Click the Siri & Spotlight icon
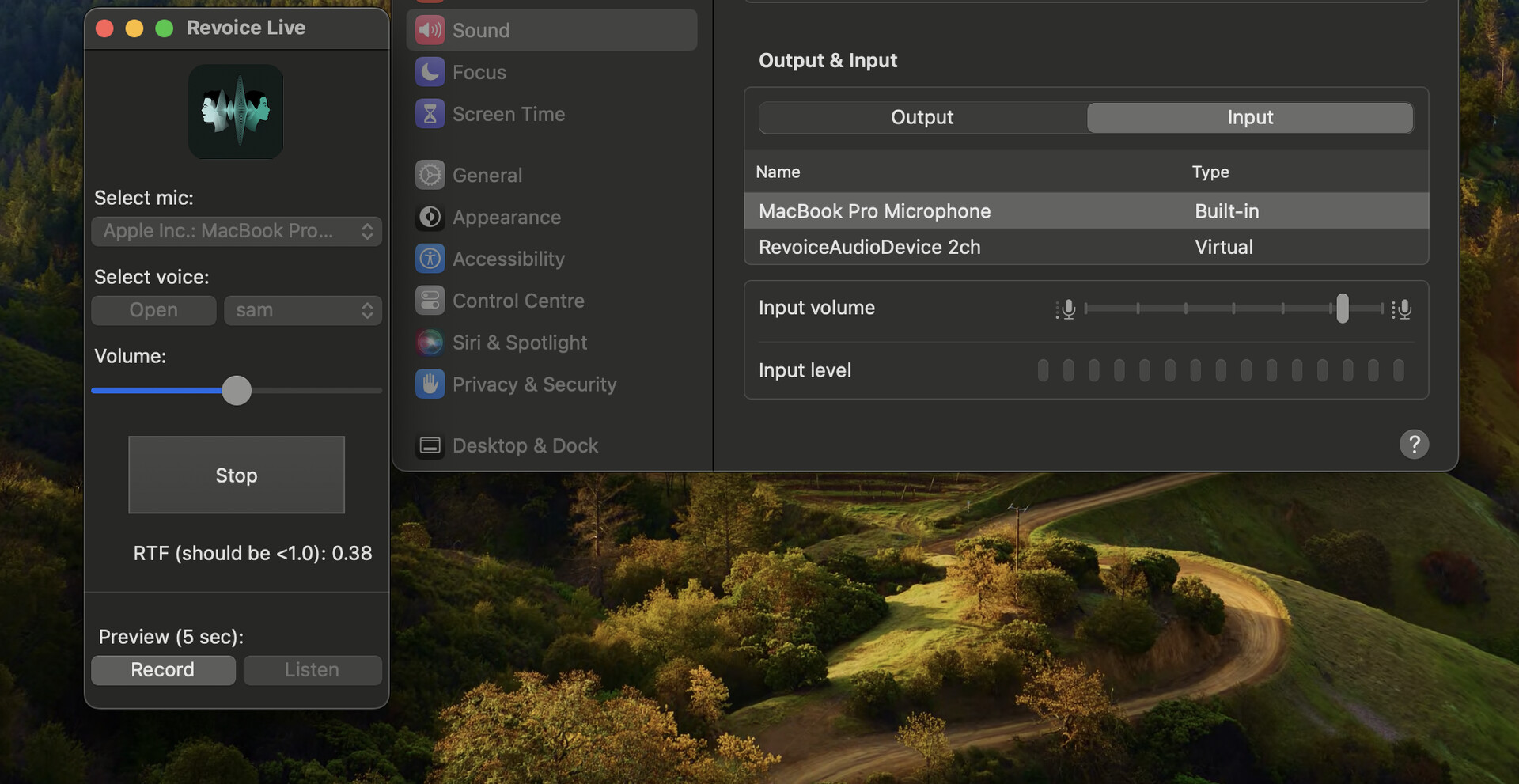This screenshot has height=784, width=1519. tap(430, 343)
